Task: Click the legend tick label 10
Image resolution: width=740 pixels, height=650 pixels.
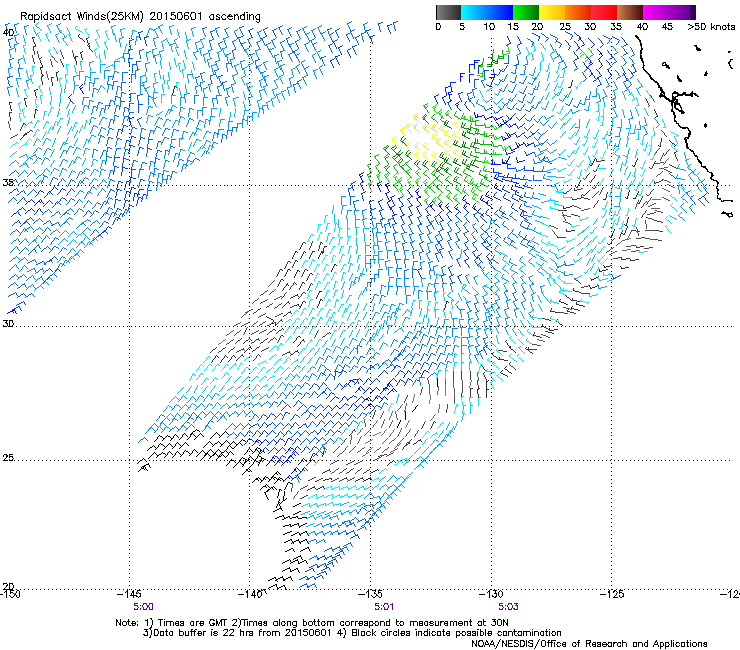Action: pos(489,27)
